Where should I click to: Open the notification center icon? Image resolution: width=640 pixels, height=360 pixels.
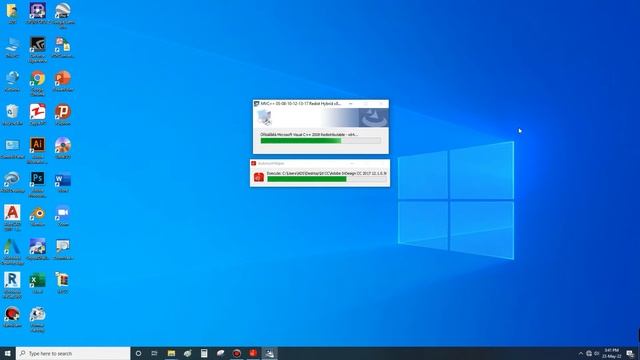coord(630,353)
